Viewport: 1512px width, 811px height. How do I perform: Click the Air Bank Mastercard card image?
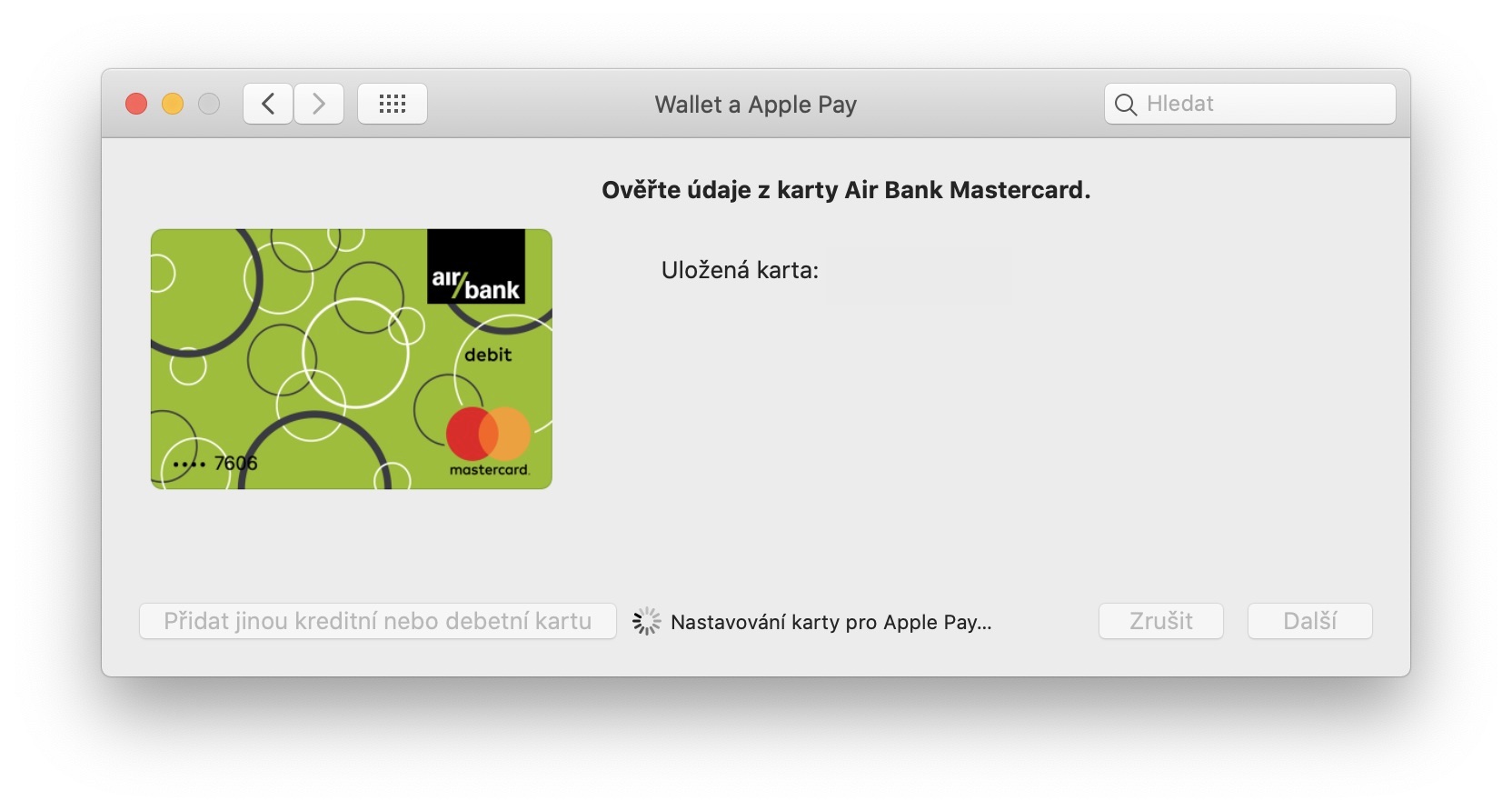tap(352, 359)
